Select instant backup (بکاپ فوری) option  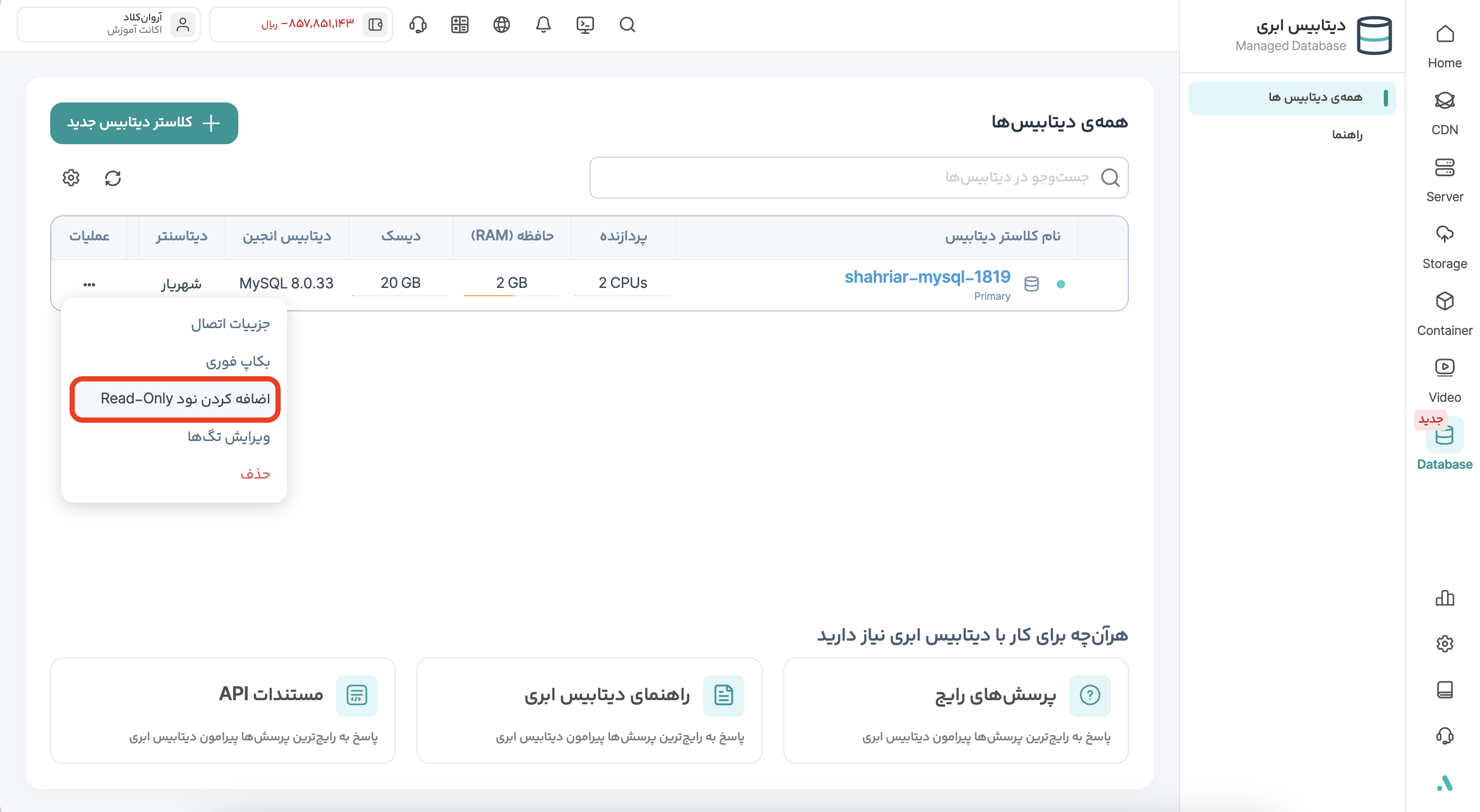237,361
